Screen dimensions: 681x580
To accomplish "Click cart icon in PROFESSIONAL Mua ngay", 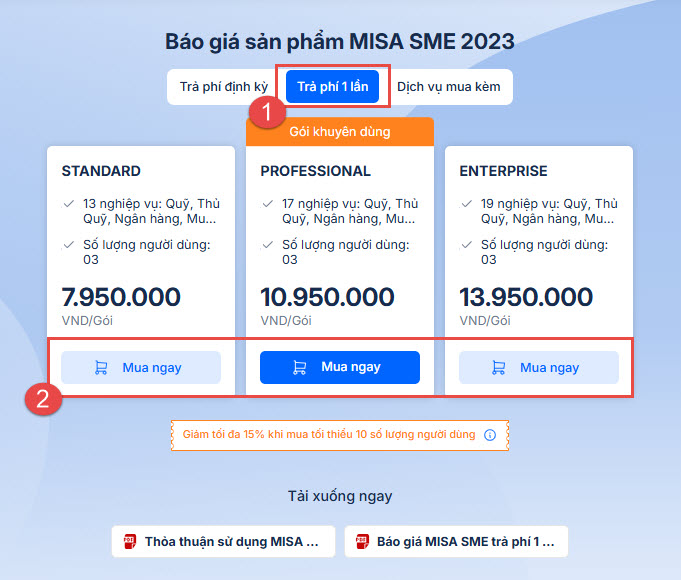I will [x=300, y=367].
